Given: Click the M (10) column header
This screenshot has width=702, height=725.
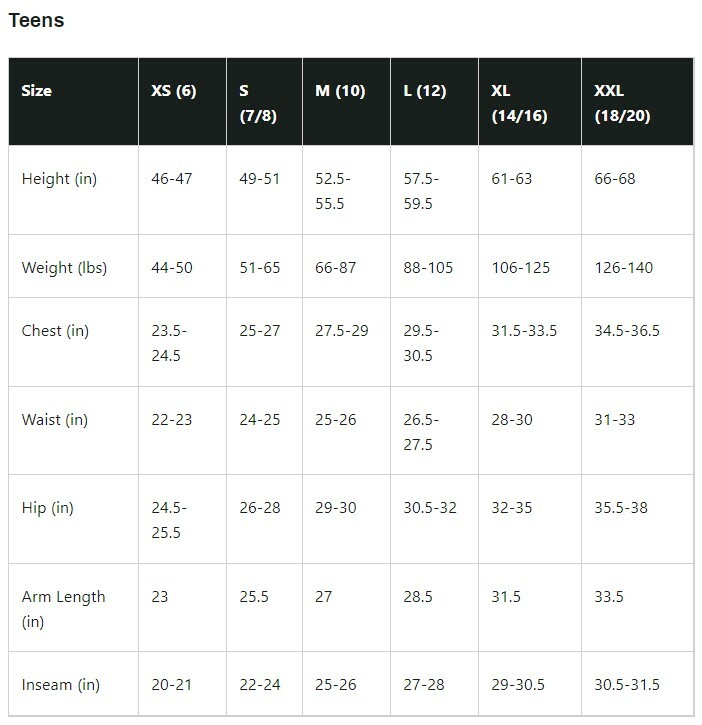Looking at the screenshot, I should click(x=340, y=91).
